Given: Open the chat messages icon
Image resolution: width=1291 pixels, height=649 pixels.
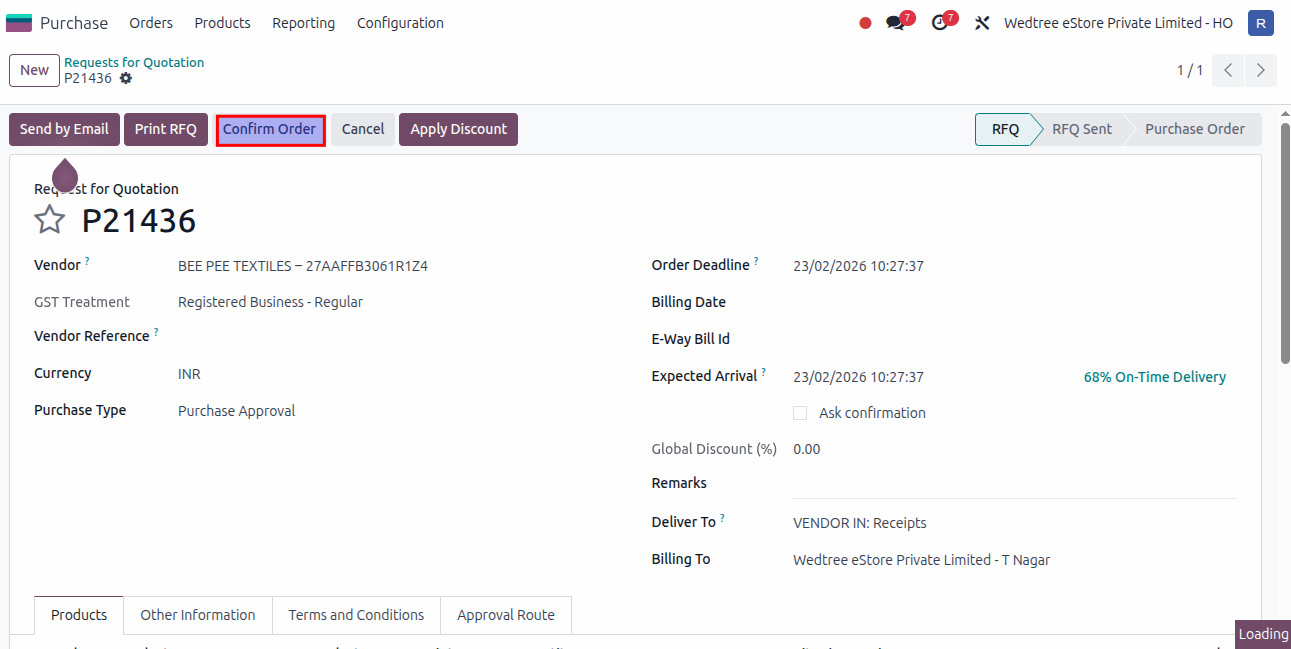Looking at the screenshot, I should point(895,23).
